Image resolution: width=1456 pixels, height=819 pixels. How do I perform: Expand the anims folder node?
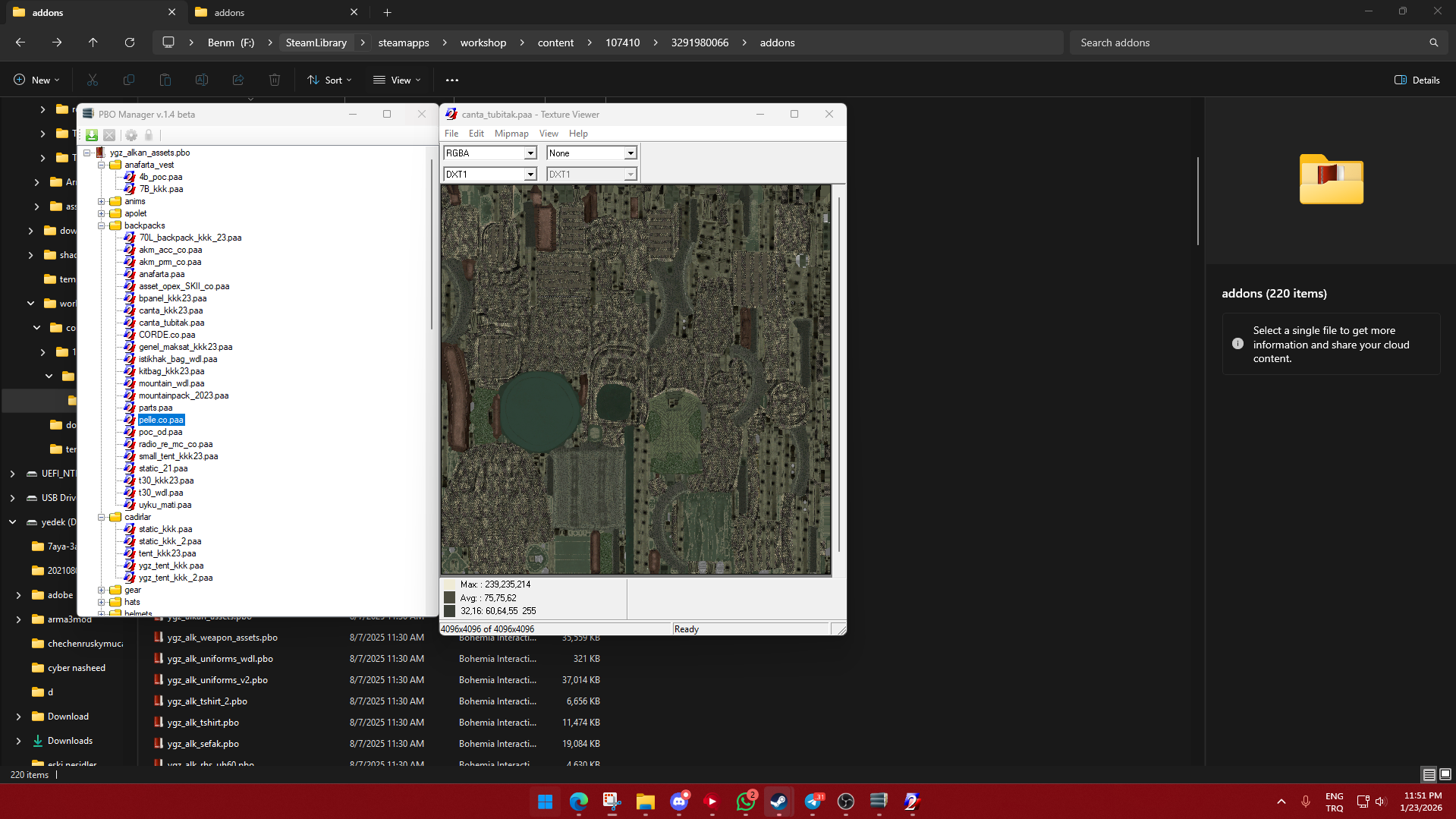coord(101,201)
